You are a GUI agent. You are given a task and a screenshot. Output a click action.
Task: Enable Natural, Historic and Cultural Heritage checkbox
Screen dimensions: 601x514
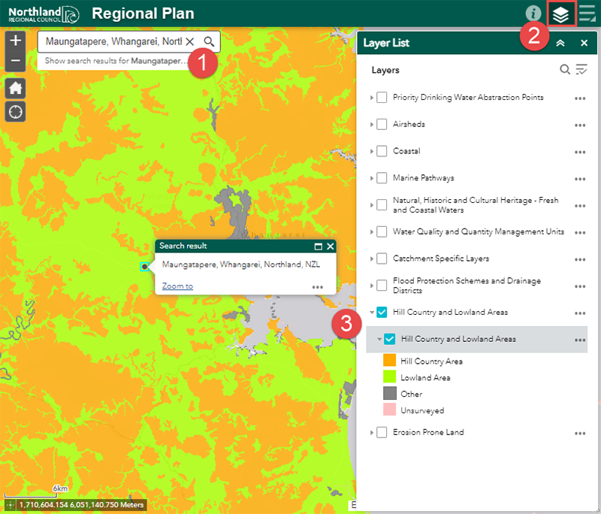tap(382, 205)
